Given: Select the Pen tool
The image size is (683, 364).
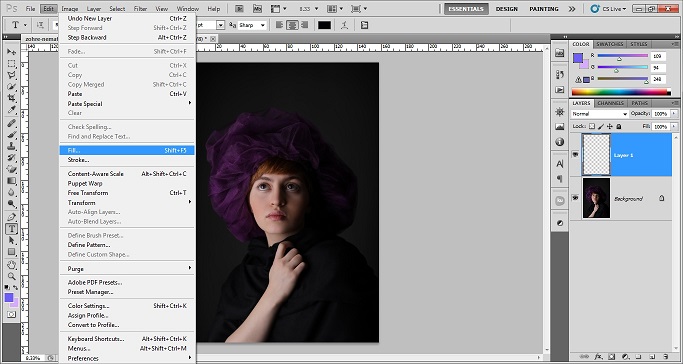Looking at the screenshot, I should coord(11,217).
